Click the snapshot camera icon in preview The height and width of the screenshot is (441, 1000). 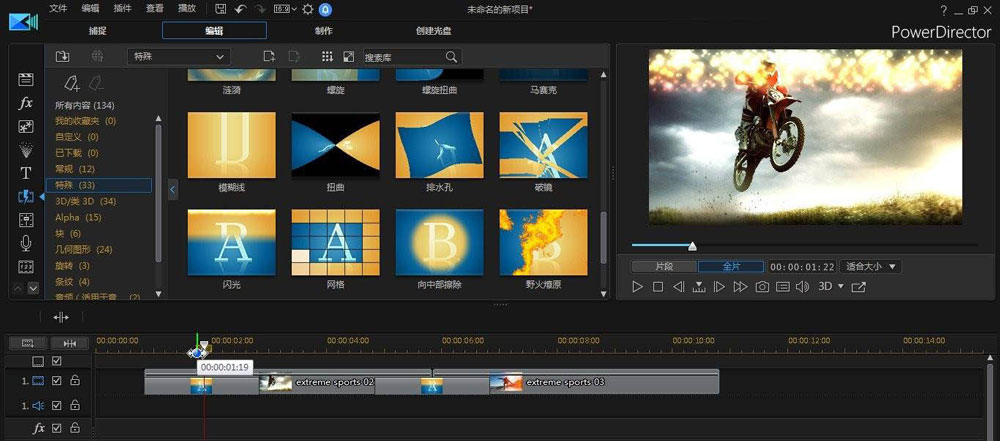coord(762,287)
